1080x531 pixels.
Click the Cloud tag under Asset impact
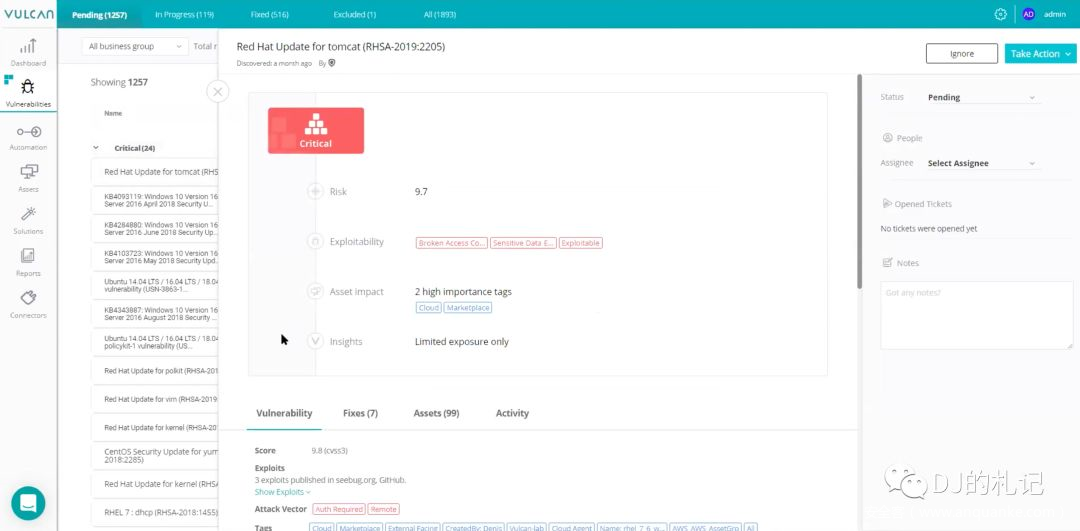(428, 308)
